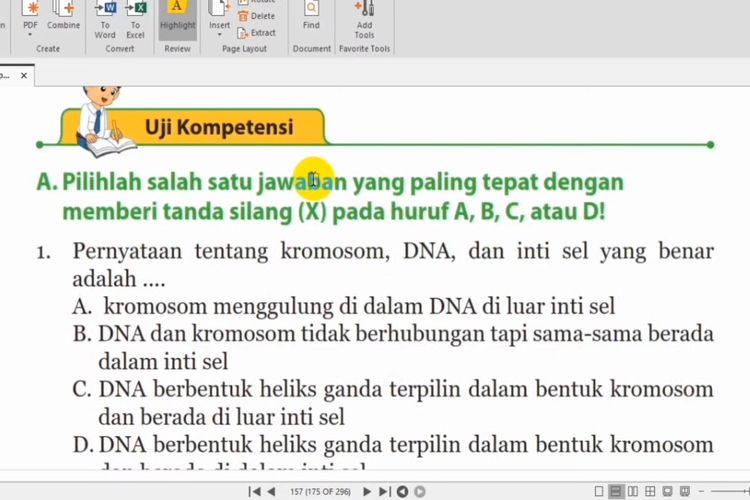Select single page view

click(x=598, y=491)
